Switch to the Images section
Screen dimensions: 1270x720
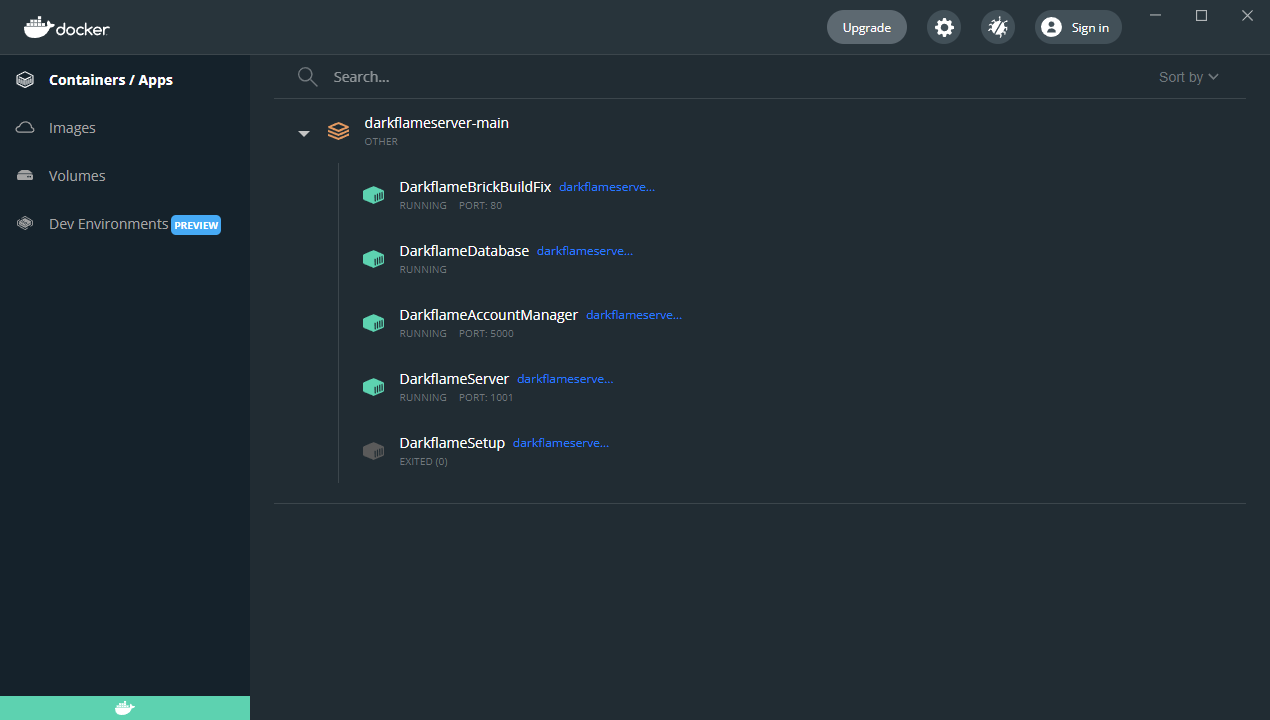point(71,127)
